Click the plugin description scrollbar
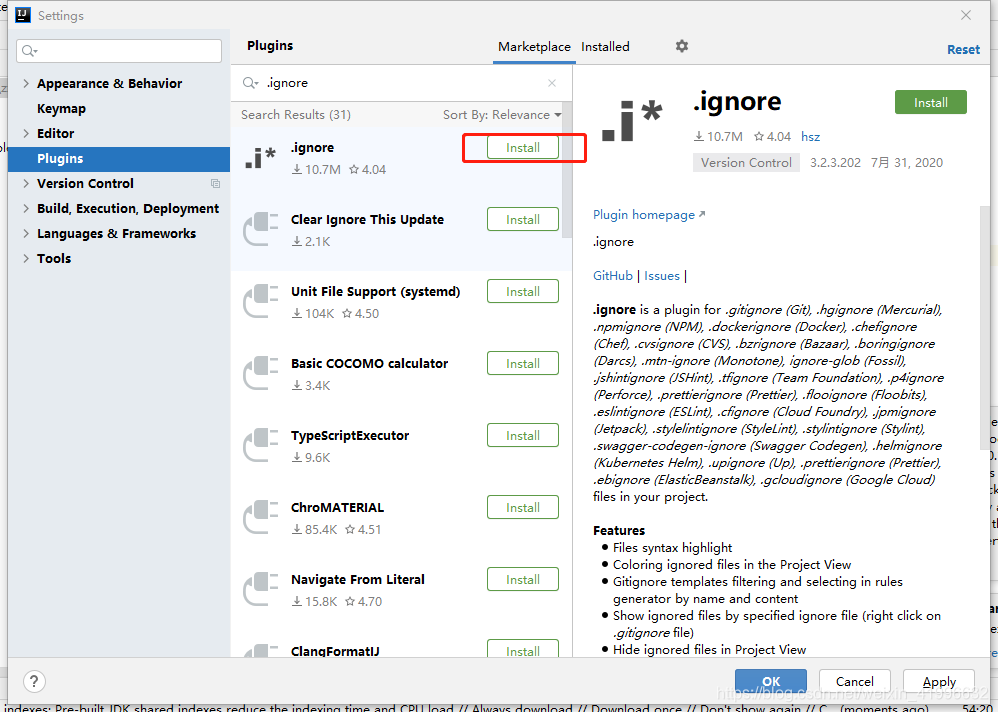This screenshot has width=998, height=712. tap(985, 327)
